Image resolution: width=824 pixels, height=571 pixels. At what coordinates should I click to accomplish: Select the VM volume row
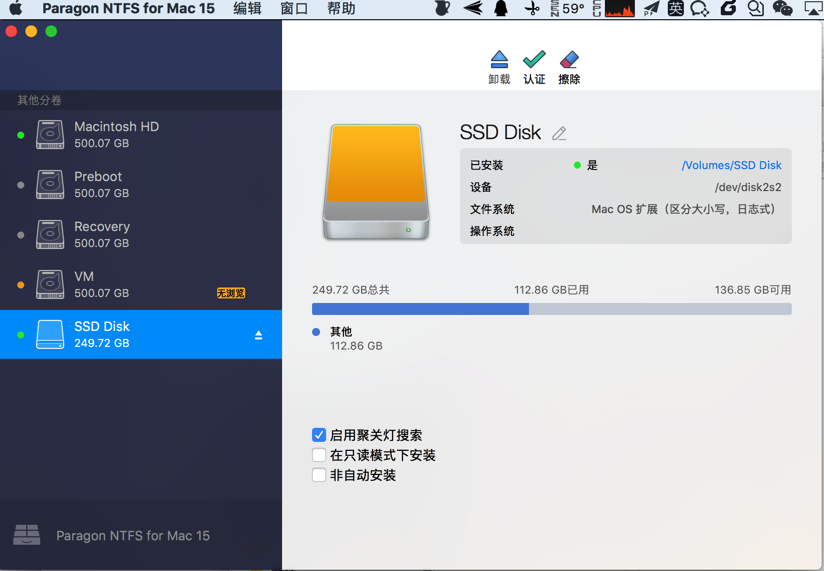tap(141, 284)
